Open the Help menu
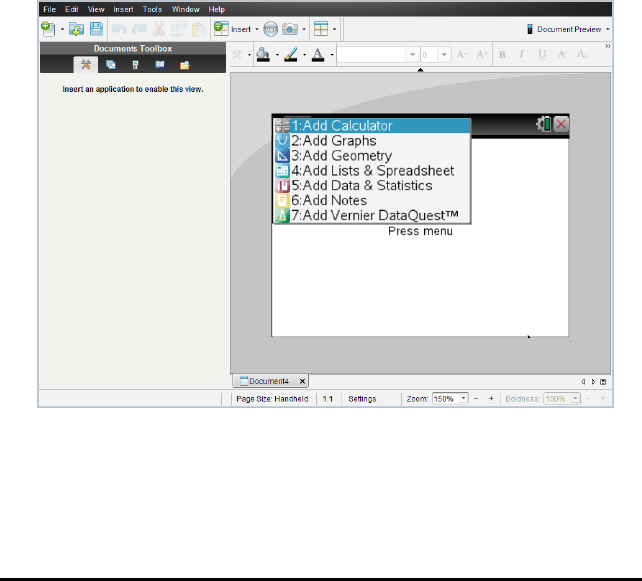 217,9
